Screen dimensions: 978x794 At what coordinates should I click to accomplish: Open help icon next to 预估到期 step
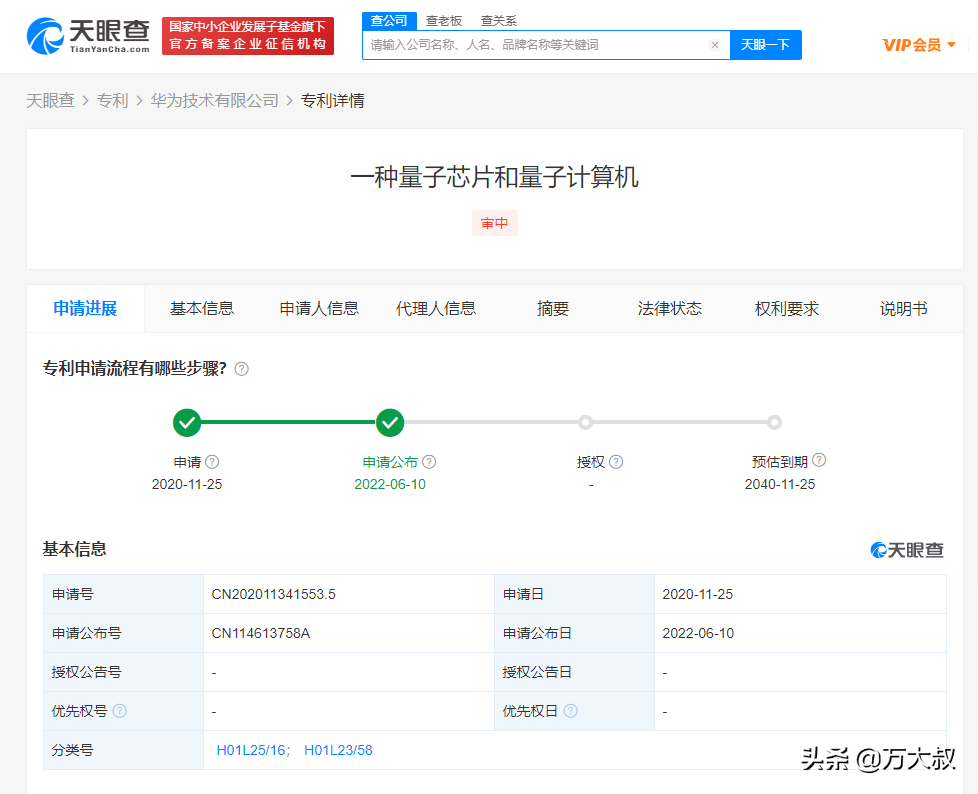click(x=820, y=460)
